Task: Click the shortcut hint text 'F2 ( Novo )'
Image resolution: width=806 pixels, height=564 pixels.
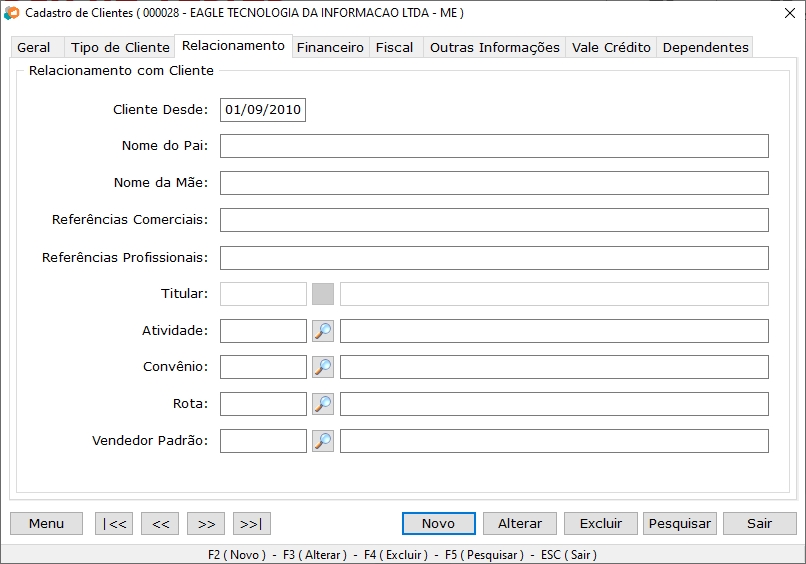Action: pos(237,555)
